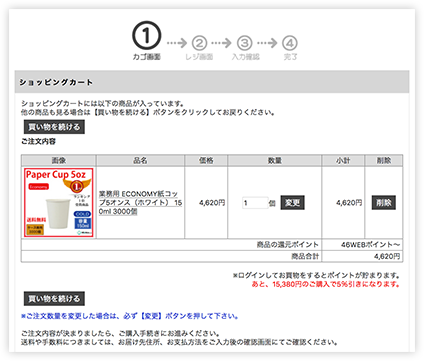This screenshot has height=361, width=424.
Task: Click the 削除 column header
Action: point(384,161)
